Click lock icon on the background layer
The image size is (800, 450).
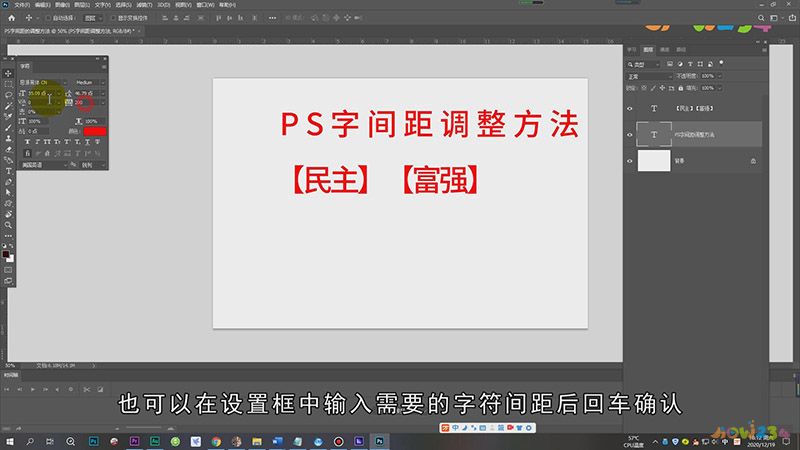(x=753, y=161)
